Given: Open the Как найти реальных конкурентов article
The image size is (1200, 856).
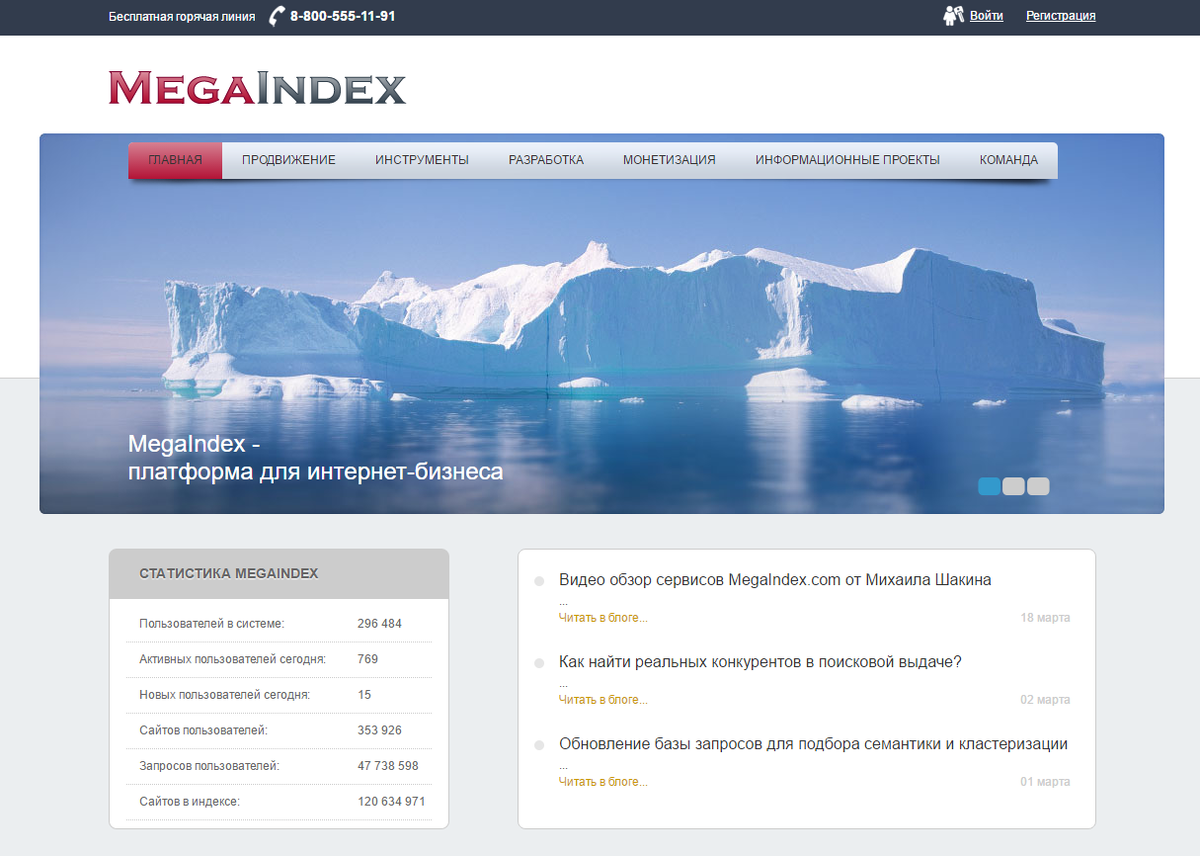Looking at the screenshot, I should click(x=760, y=662).
